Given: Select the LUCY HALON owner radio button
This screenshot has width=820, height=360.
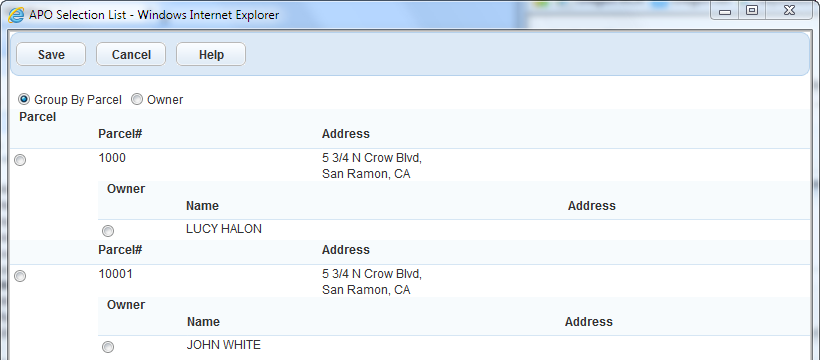Looking at the screenshot, I should [108, 231].
